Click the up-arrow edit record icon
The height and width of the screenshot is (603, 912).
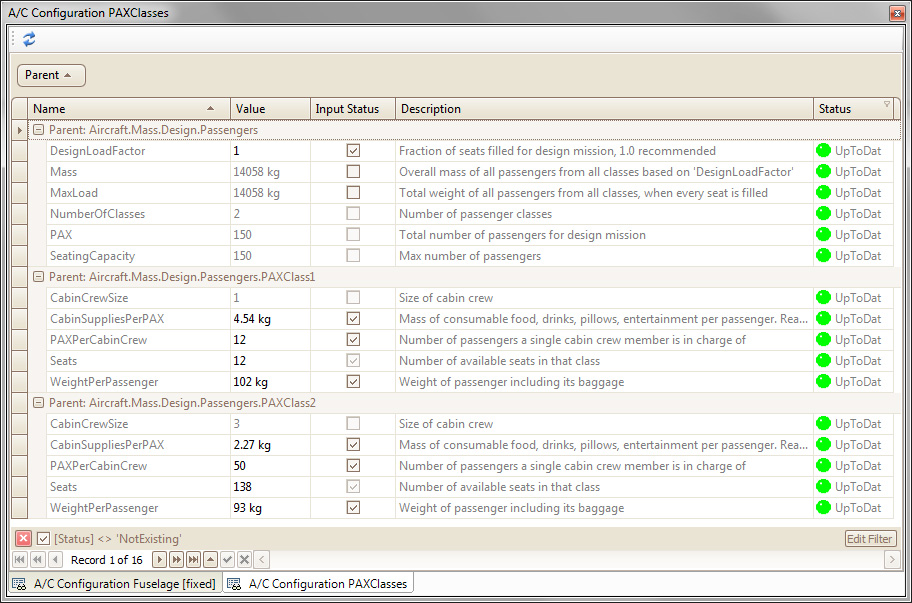coord(211,559)
